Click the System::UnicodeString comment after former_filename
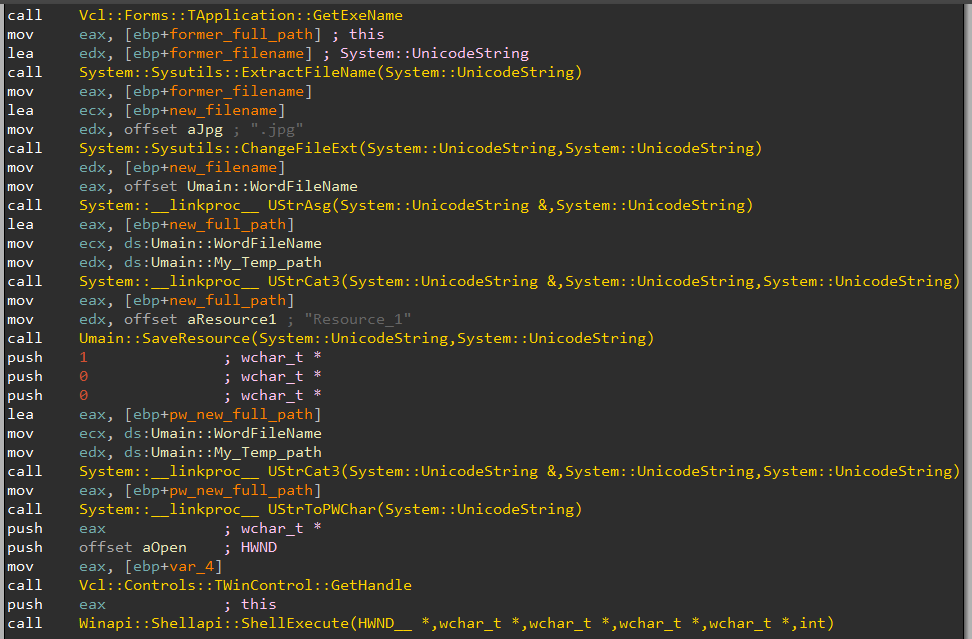The width and height of the screenshot is (972, 639). tap(434, 53)
